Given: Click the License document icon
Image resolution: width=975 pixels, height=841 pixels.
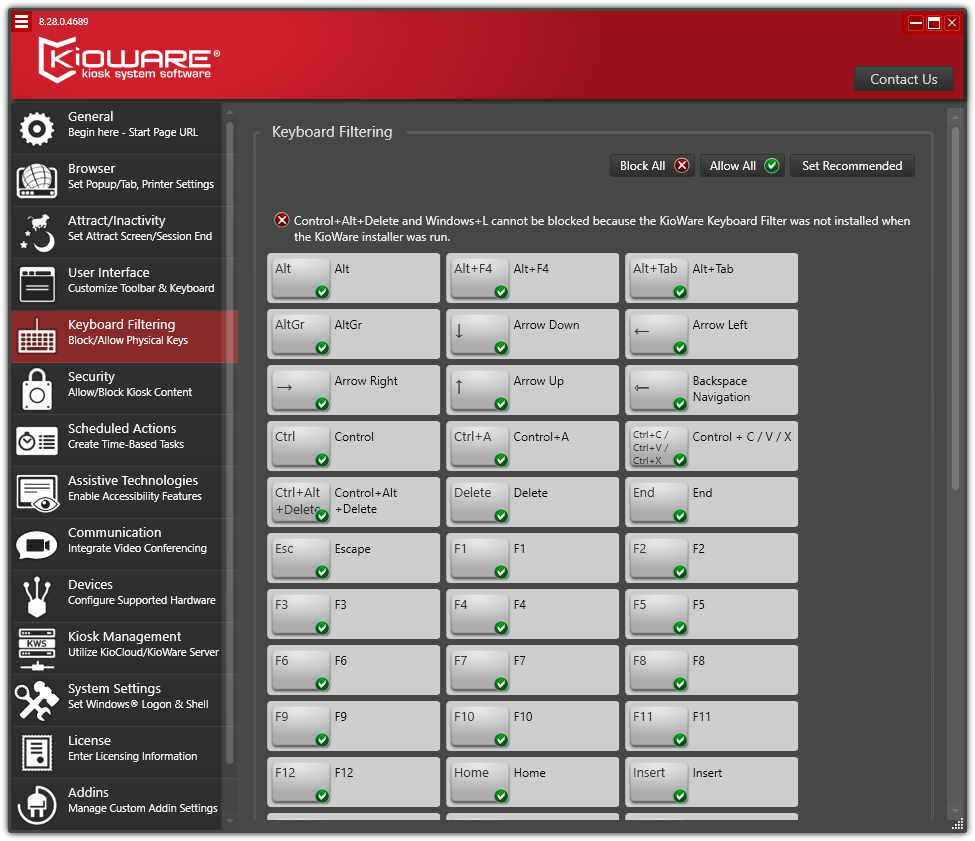Looking at the screenshot, I should [x=37, y=753].
